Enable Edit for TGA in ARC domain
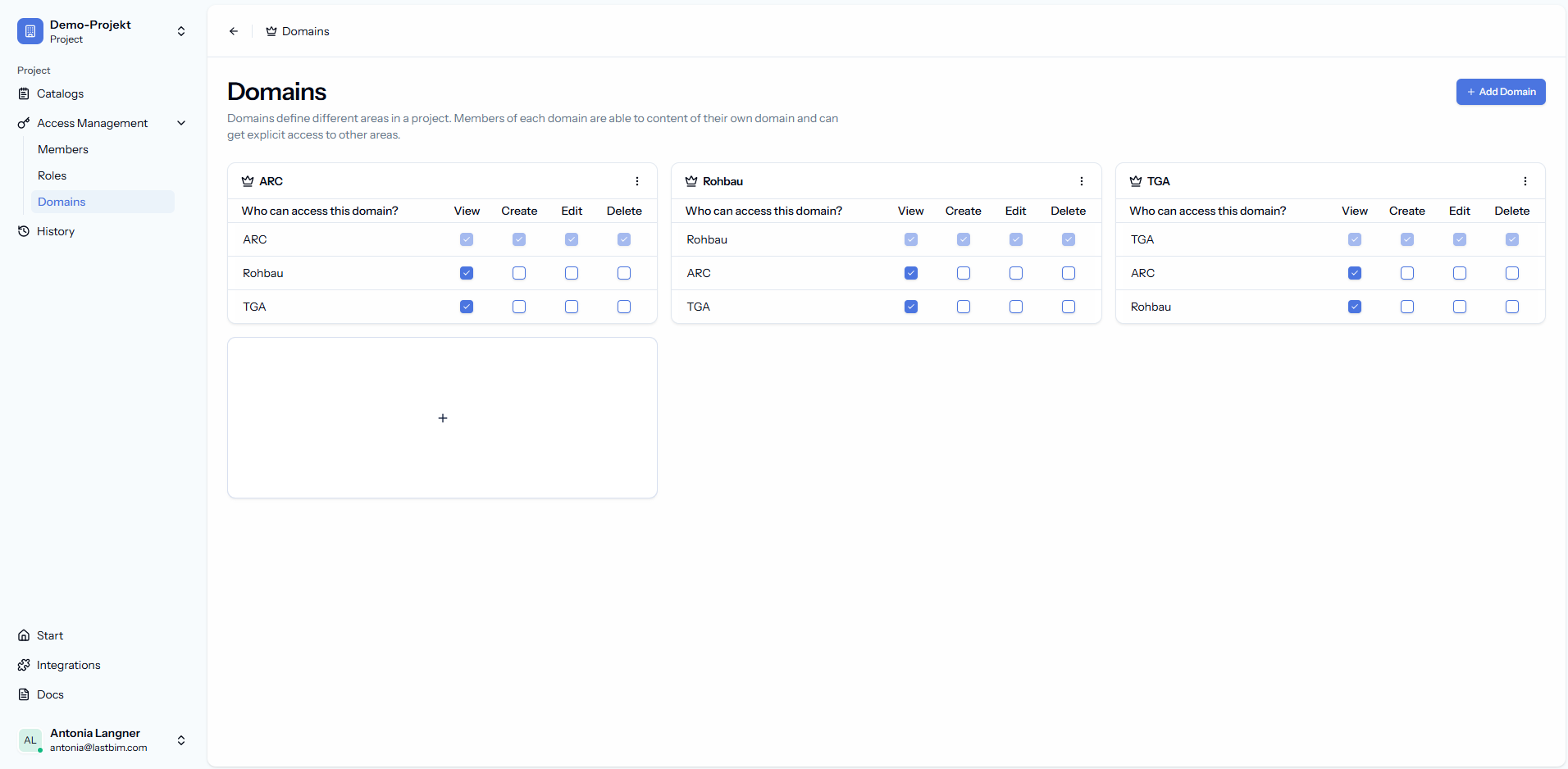Viewport: 1568px width, 769px height. pyautogui.click(x=572, y=307)
